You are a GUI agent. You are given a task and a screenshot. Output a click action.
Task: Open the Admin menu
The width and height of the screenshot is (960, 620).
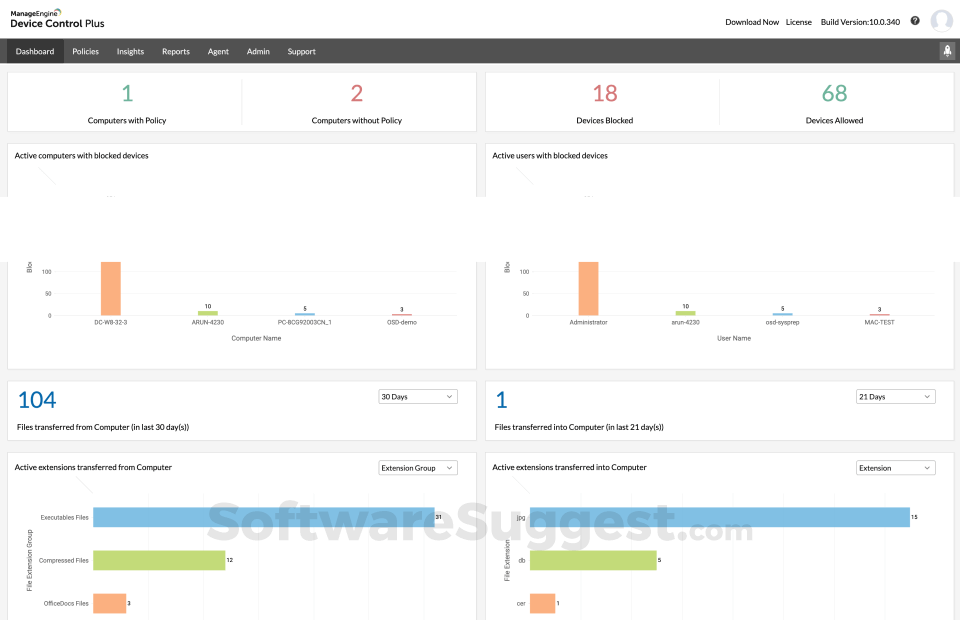click(259, 50)
